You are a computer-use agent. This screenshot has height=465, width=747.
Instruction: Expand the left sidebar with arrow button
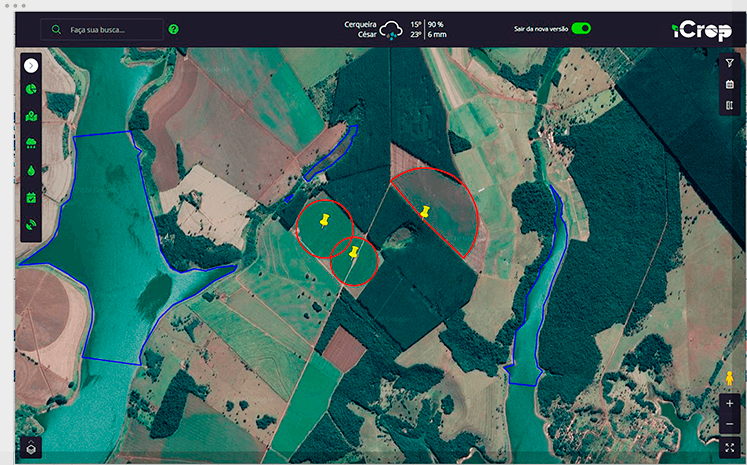tap(31, 65)
